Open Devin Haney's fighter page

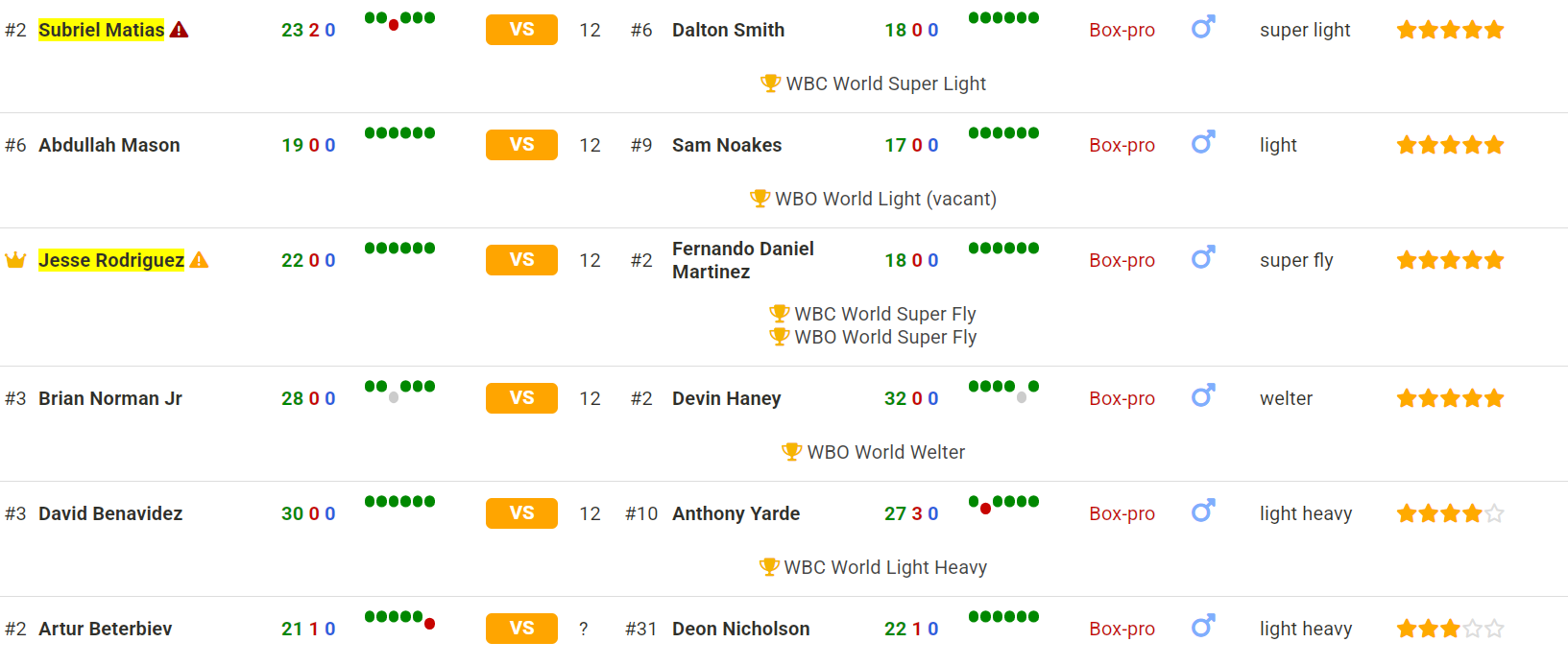pyautogui.click(x=727, y=398)
